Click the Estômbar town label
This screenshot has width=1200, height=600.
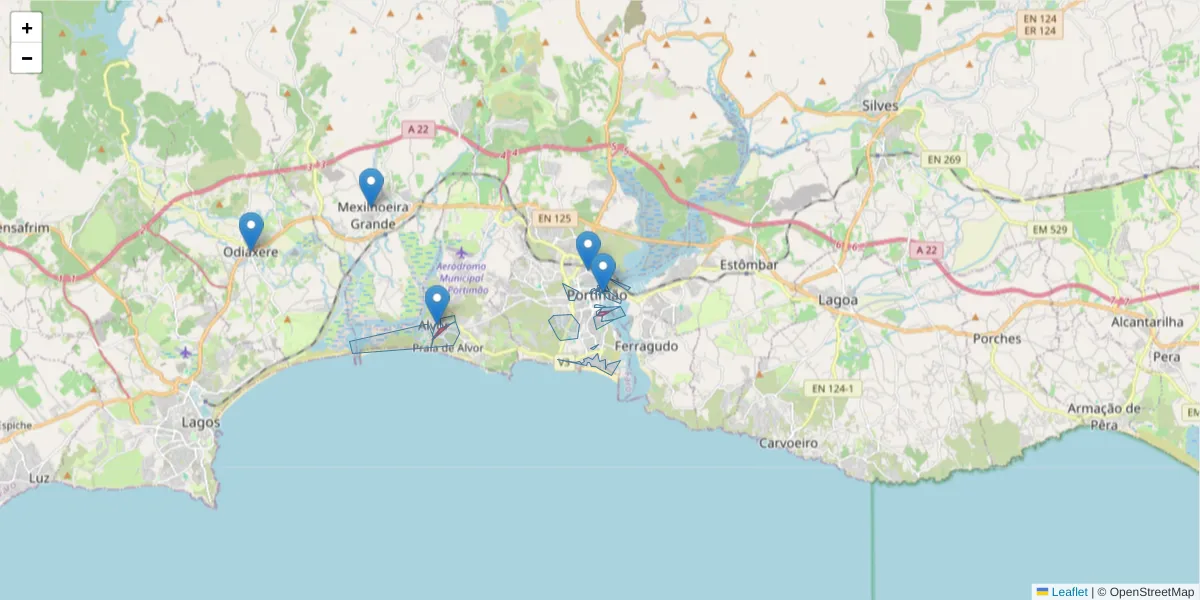749,265
